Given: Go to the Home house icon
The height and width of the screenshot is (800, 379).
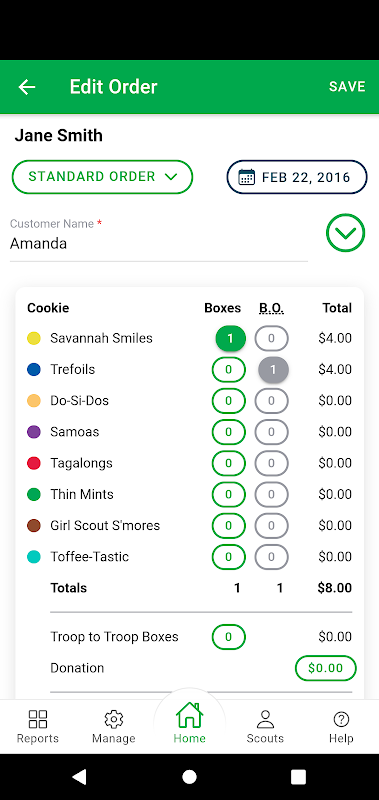Looking at the screenshot, I should tap(189, 715).
